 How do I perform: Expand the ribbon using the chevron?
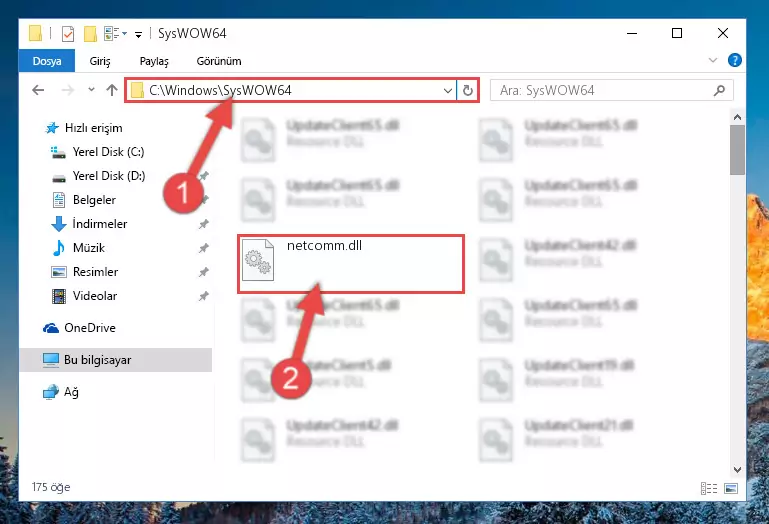(713, 60)
